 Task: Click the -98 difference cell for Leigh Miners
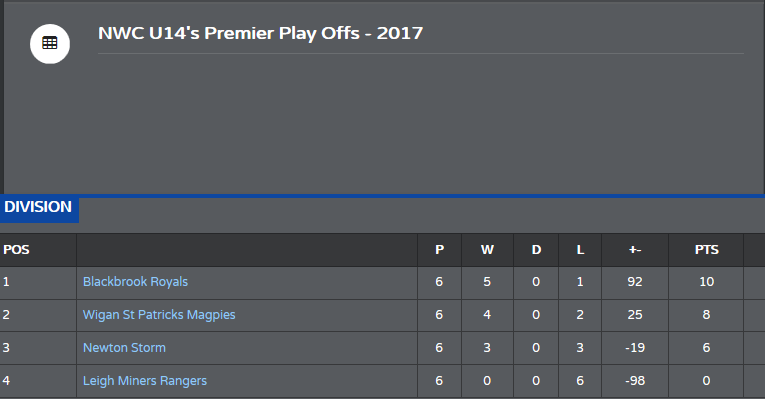635,381
